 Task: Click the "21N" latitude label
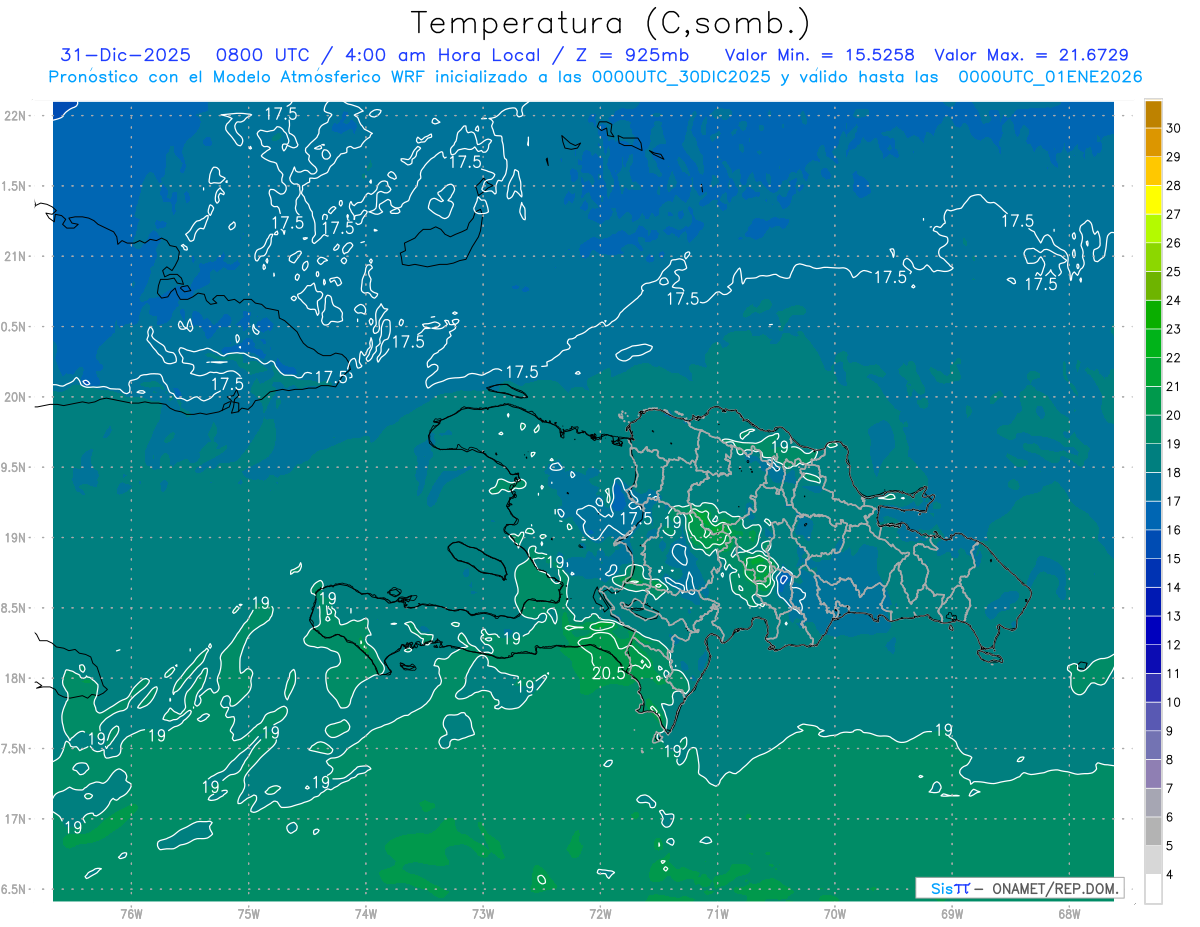pyautogui.click(x=15, y=257)
